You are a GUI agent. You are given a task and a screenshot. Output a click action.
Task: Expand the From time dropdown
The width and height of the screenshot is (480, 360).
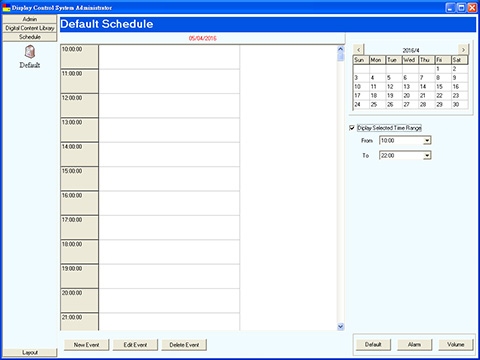427,141
